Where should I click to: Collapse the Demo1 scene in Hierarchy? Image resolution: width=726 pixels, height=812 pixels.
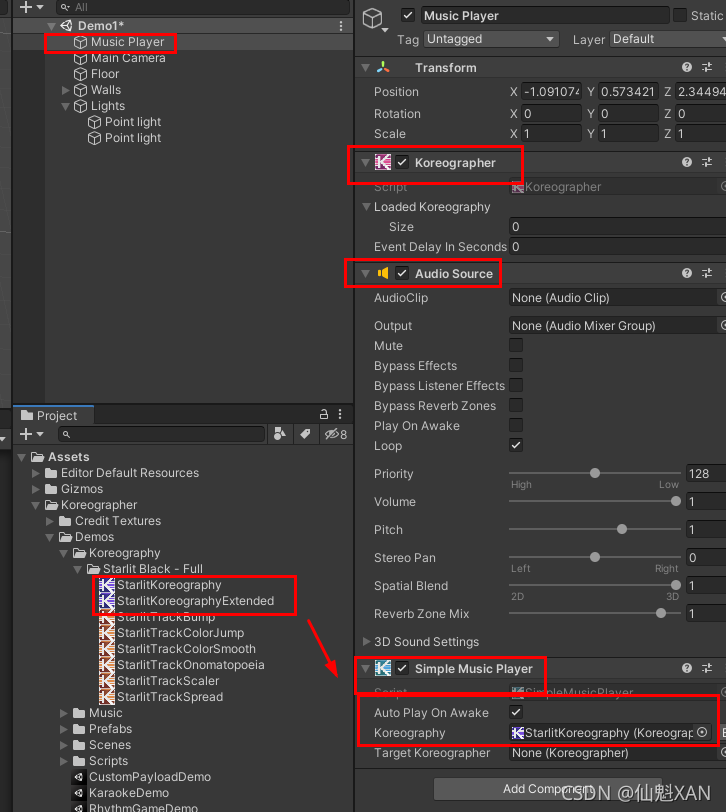pyautogui.click(x=51, y=26)
